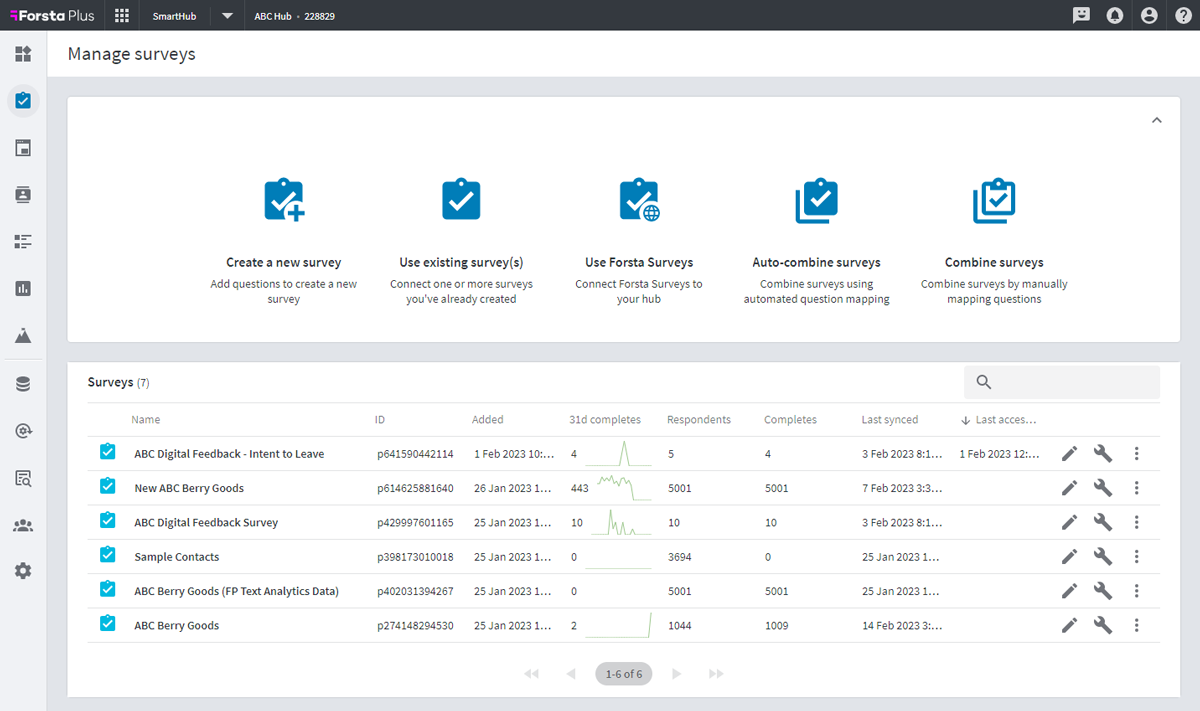
Task: Open the document search icon in sidebar
Action: (x=23, y=478)
